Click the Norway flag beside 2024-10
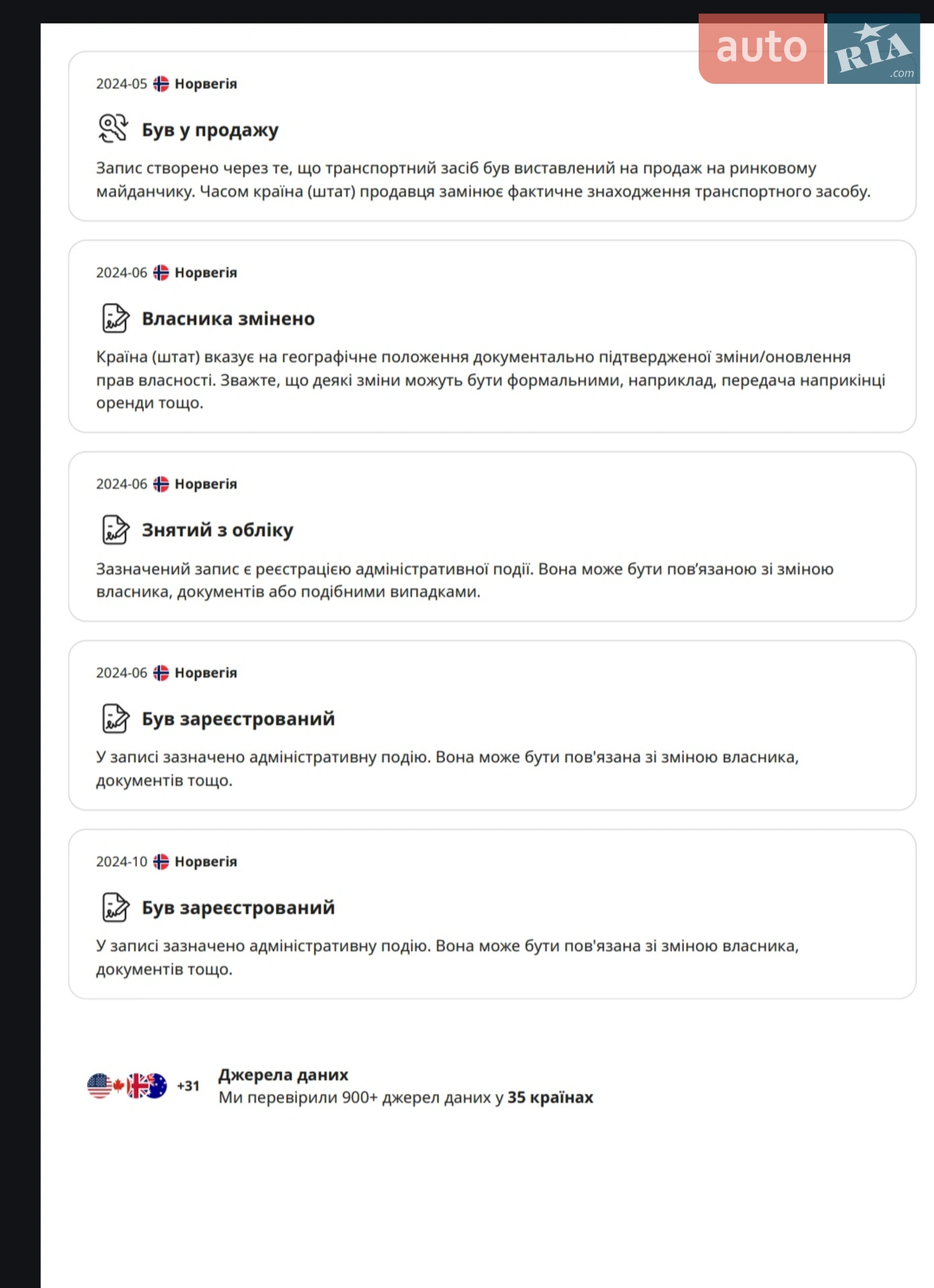 (161, 861)
